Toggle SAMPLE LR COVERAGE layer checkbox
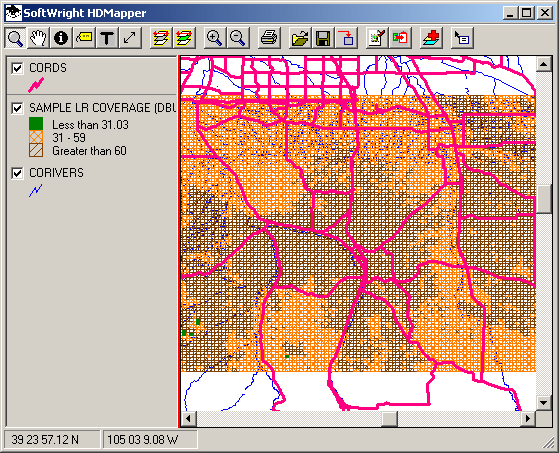 coord(17,108)
